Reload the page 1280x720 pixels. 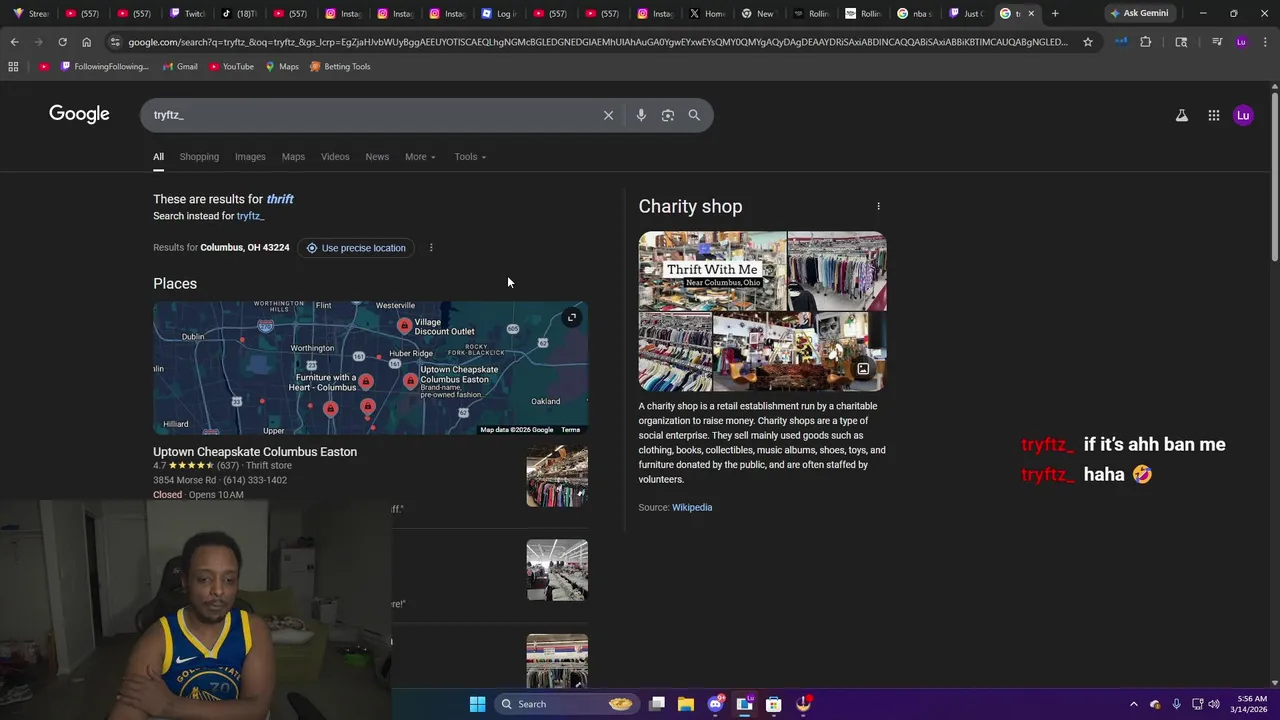(62, 42)
